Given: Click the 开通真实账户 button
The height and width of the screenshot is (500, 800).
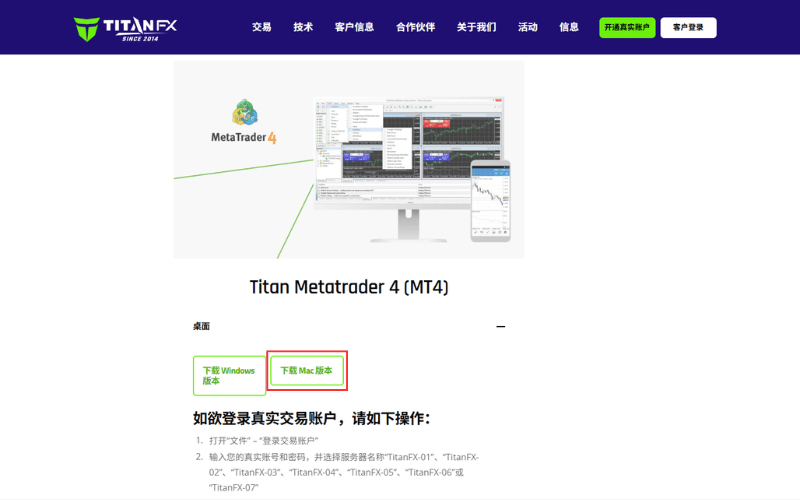Looking at the screenshot, I should 627,28.
